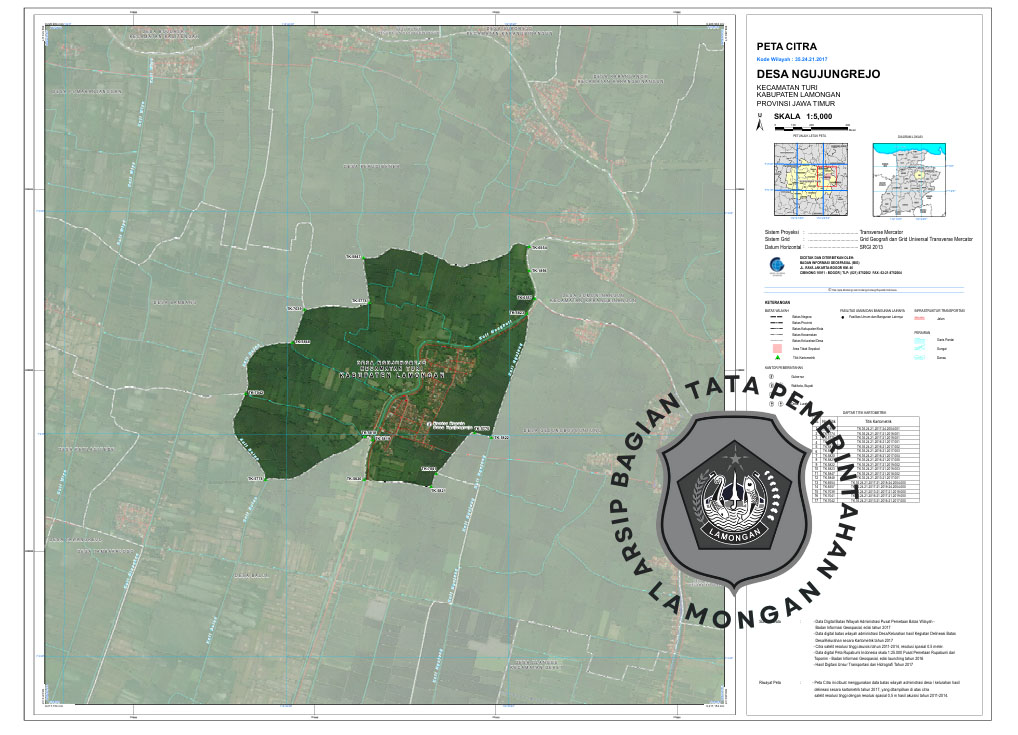This screenshot has width=1018, height=735.
Task: Click the Garis Pantai legend symbol
Action: tap(919, 339)
